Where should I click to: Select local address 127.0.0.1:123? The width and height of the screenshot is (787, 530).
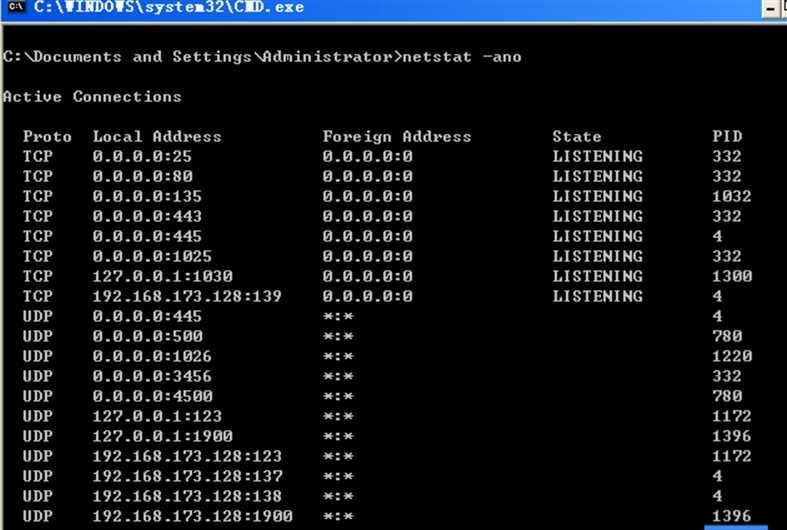click(x=157, y=416)
